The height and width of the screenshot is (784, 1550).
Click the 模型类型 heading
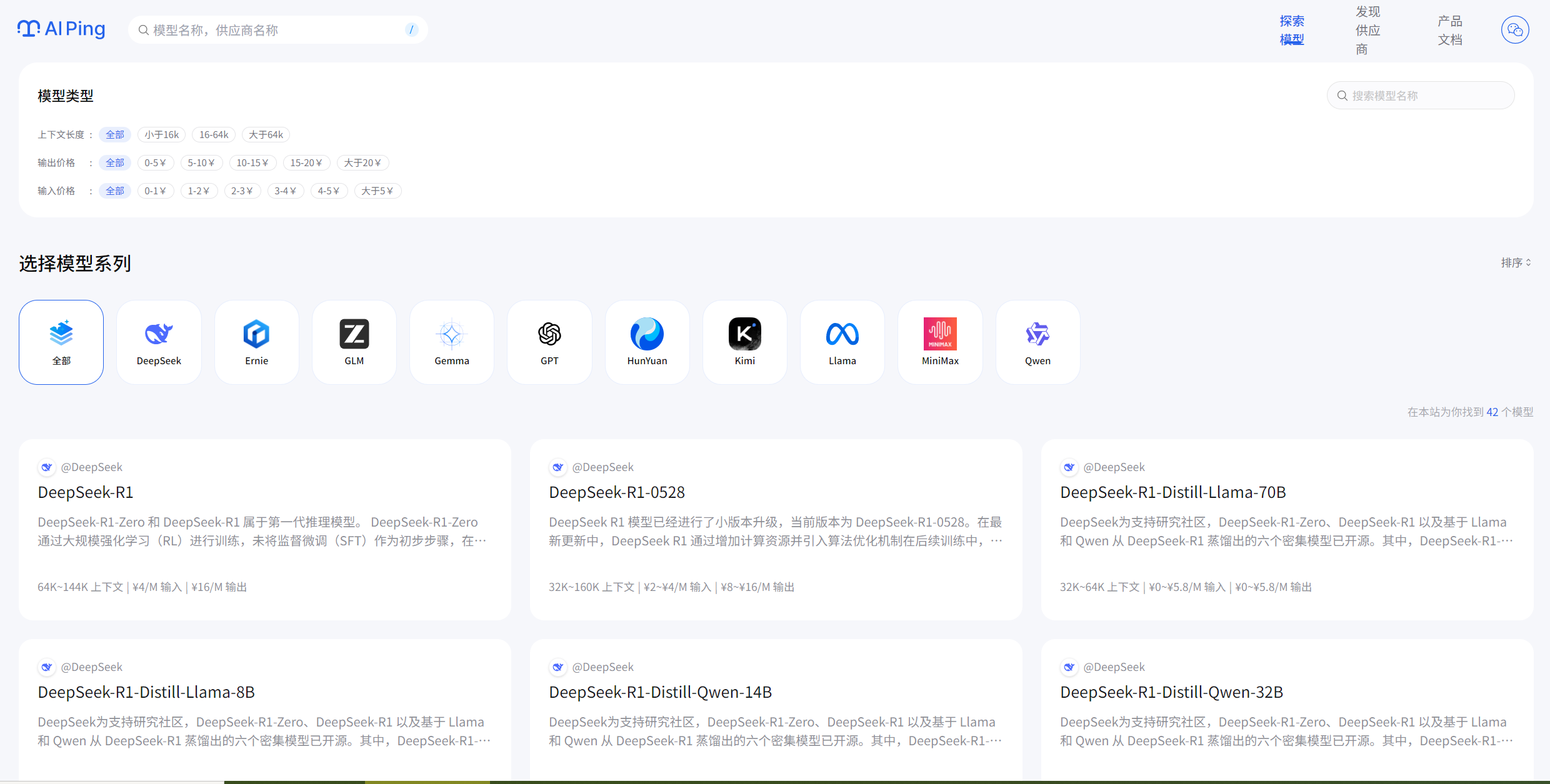[x=66, y=96]
